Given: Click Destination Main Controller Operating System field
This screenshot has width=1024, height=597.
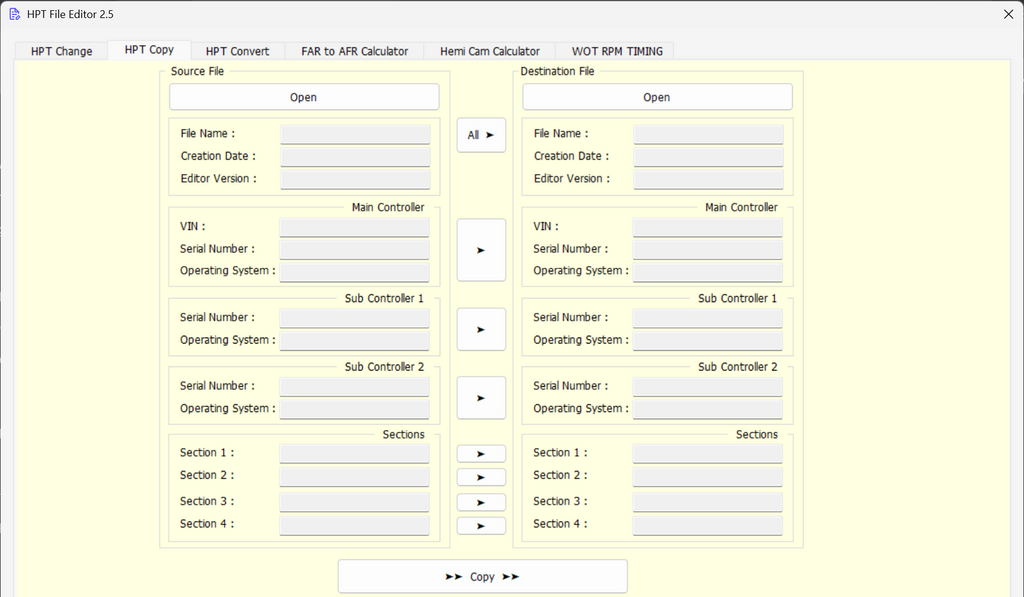Looking at the screenshot, I should pyautogui.click(x=708, y=271).
